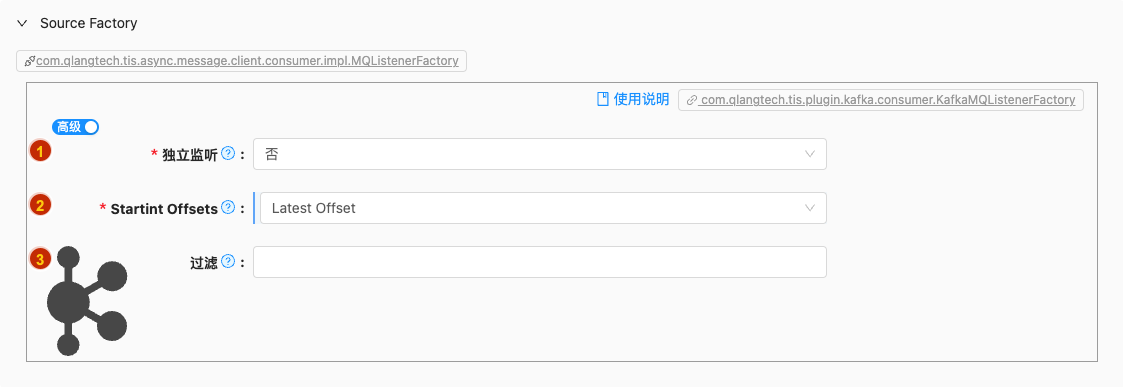Click the arrow on the Latest Offset select

click(x=810, y=208)
